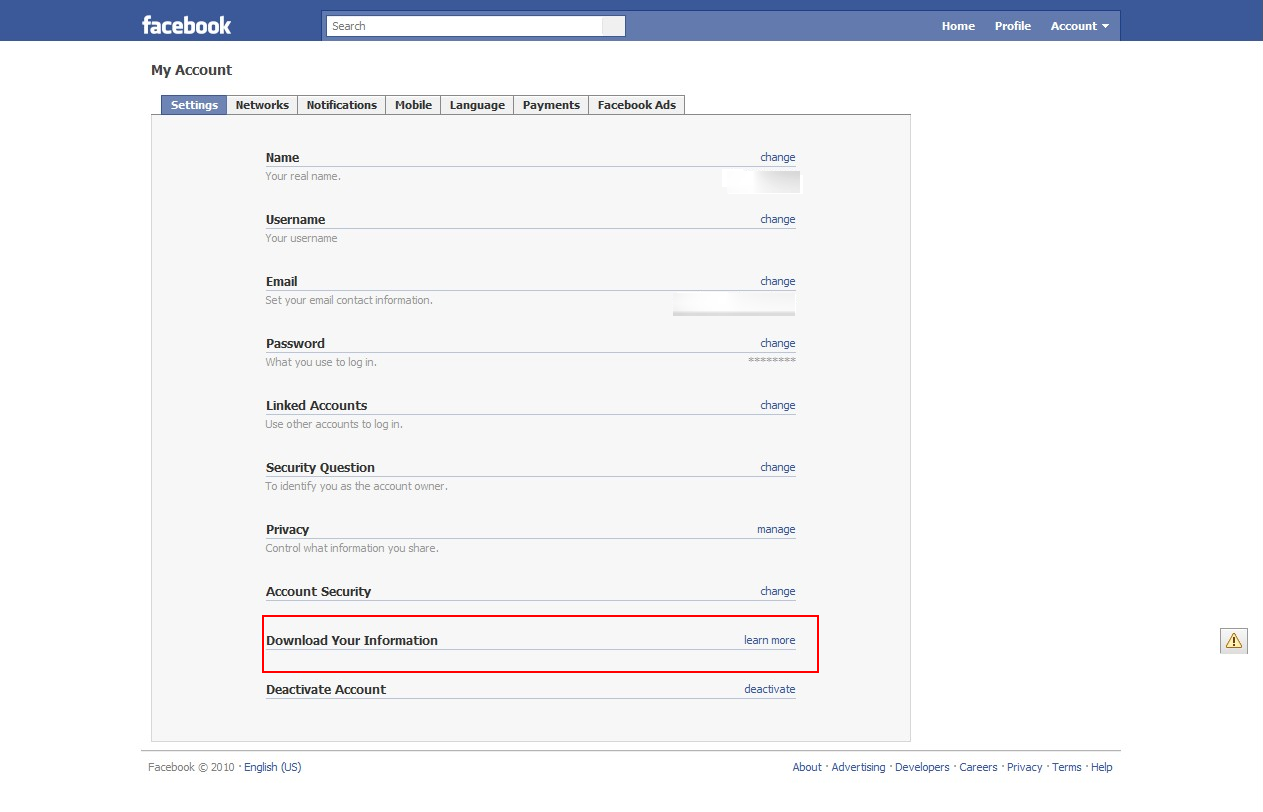Focus the Search input field
This screenshot has height=812, width=1263.
[465, 26]
